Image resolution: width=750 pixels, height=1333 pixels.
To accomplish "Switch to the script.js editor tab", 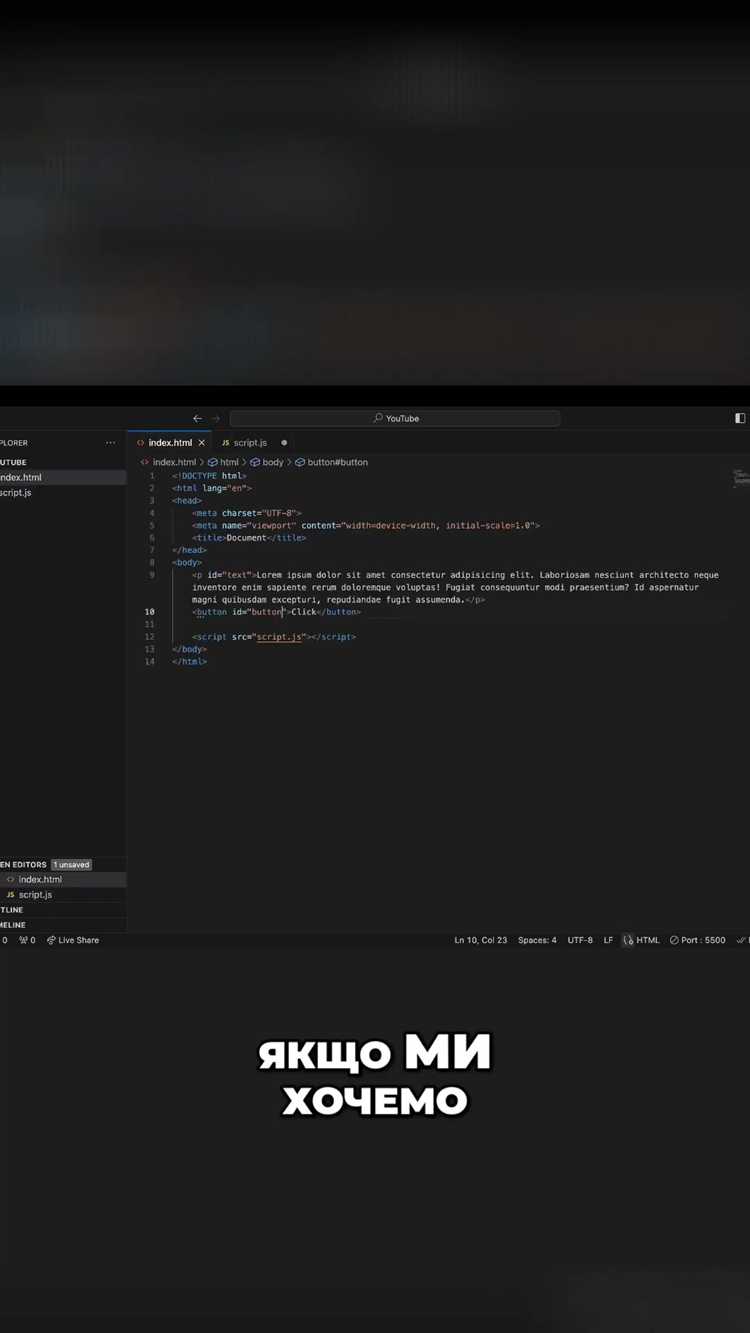I will click(x=250, y=442).
